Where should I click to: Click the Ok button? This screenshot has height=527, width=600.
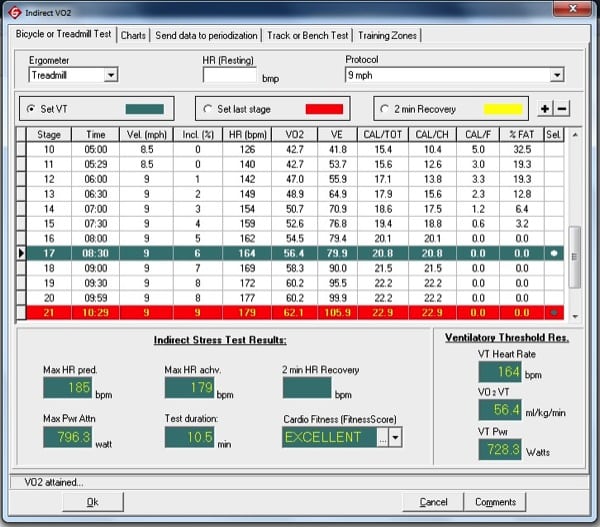[93, 502]
